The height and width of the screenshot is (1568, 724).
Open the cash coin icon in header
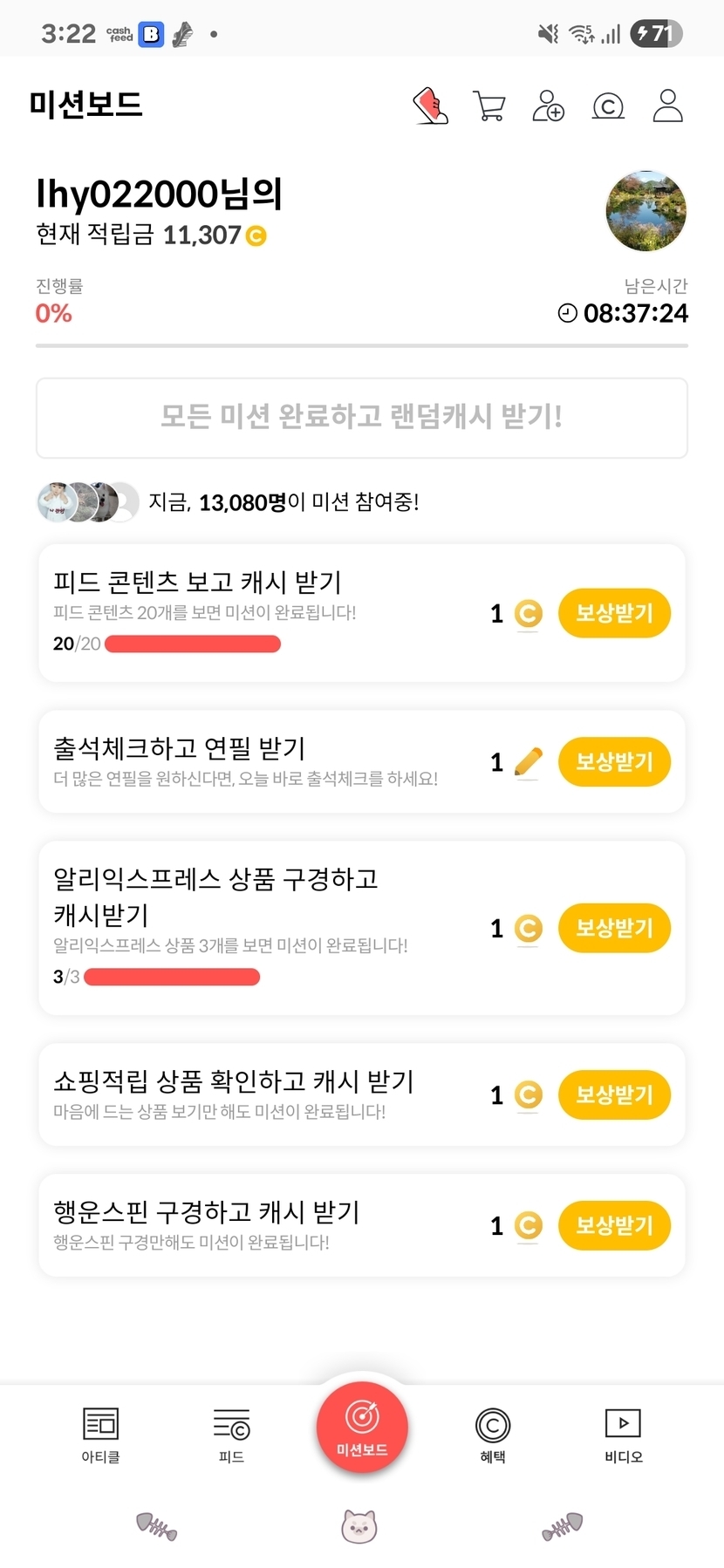(x=608, y=106)
